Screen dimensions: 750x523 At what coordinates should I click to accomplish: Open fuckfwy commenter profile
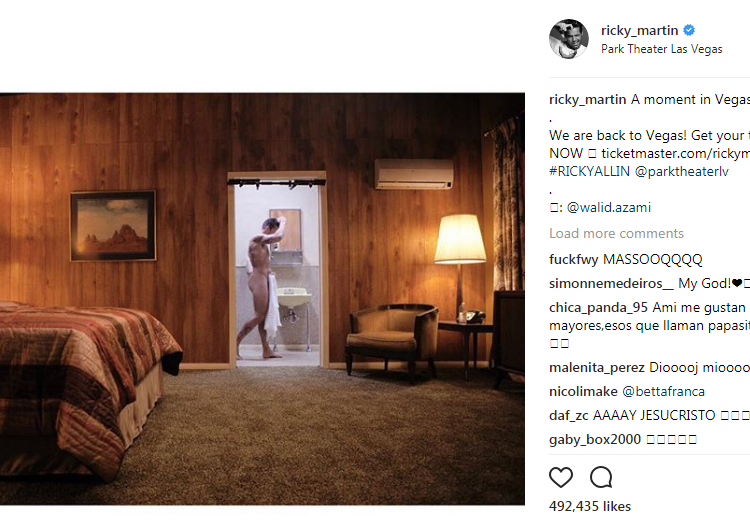(x=574, y=259)
